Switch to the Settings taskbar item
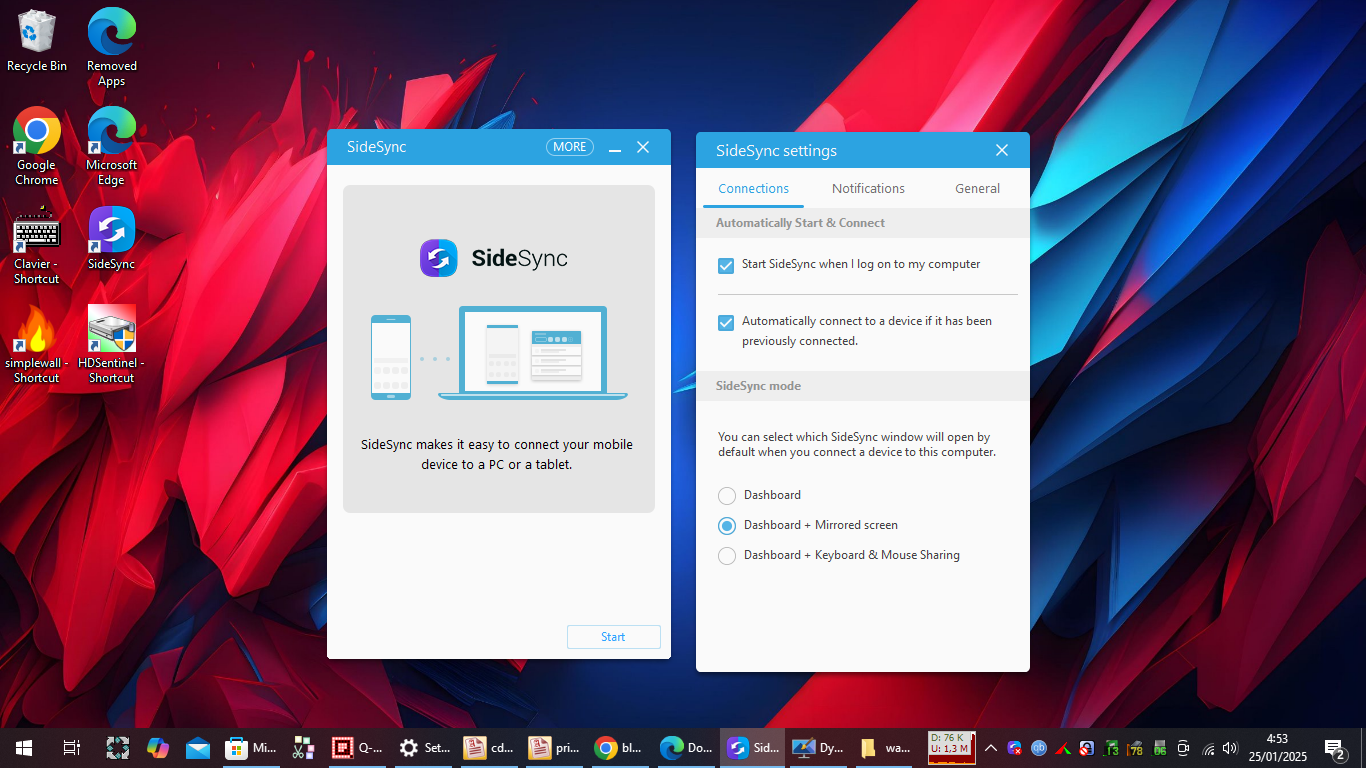This screenshot has height=768, width=1366. pyautogui.click(x=425, y=747)
